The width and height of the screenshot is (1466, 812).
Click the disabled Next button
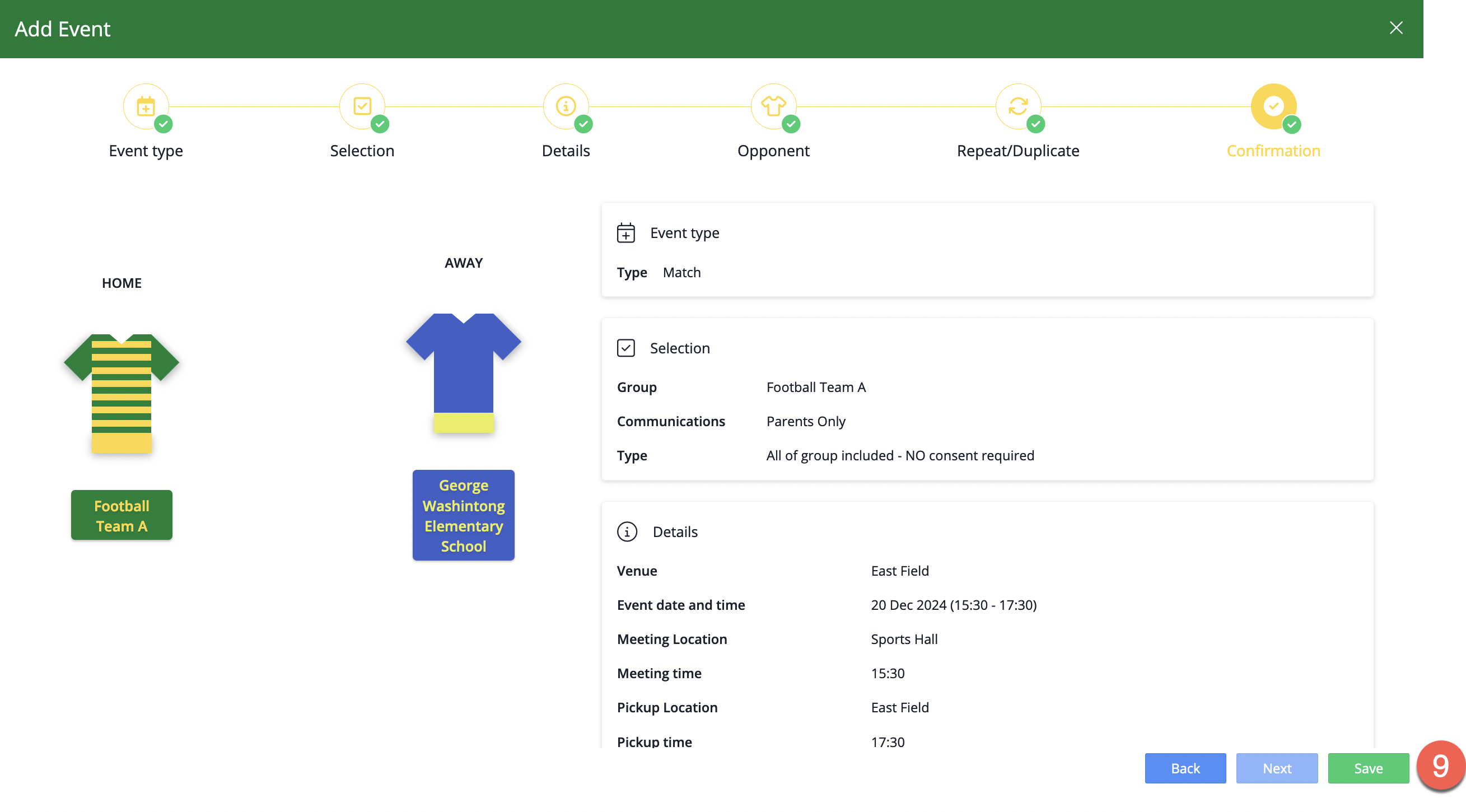1277,768
